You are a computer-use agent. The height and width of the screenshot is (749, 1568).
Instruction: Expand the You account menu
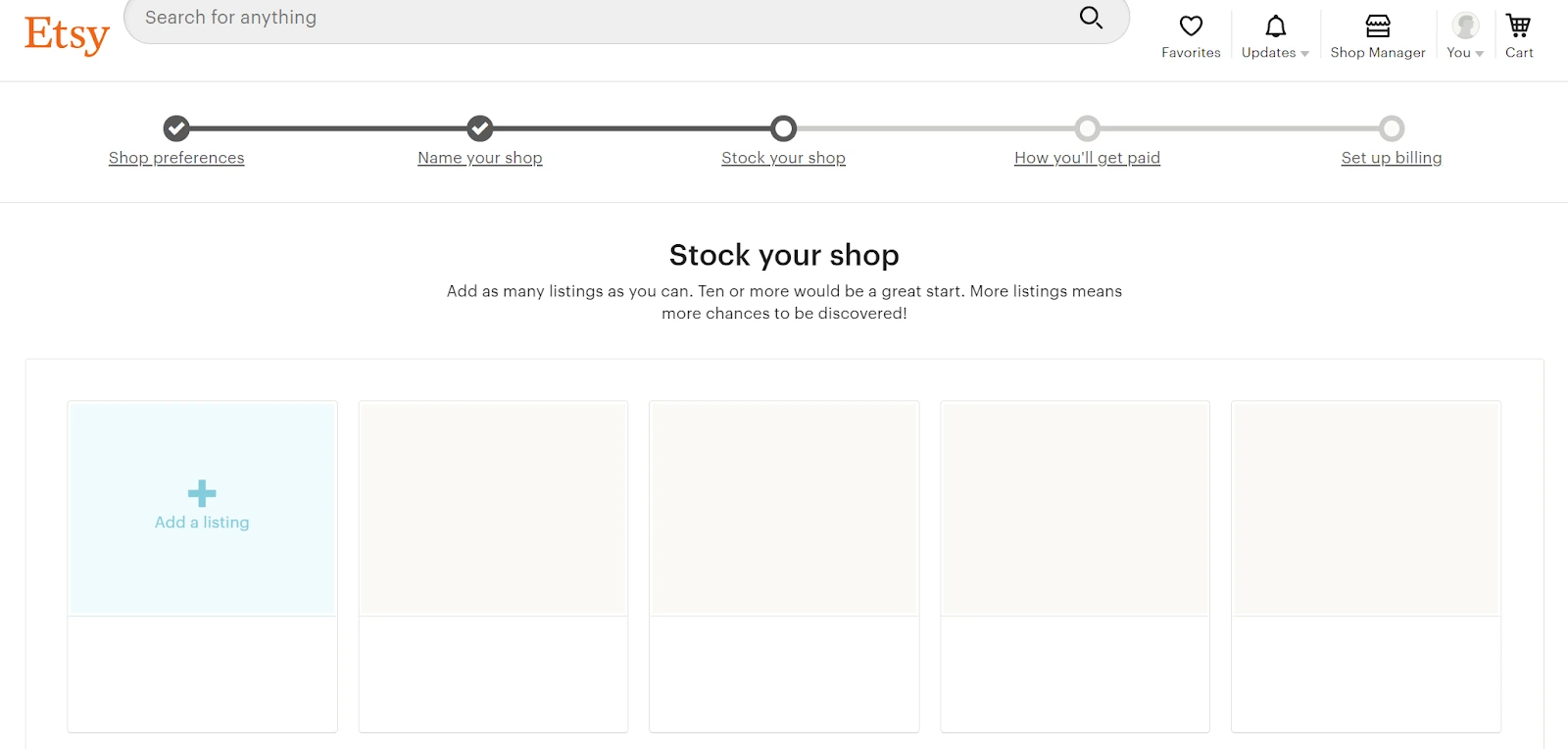tap(1465, 36)
